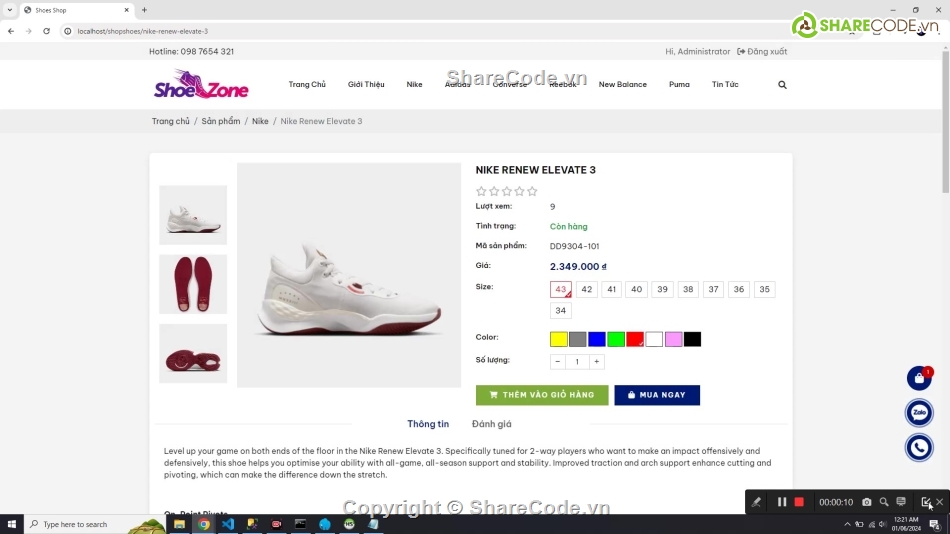The width and height of the screenshot is (950, 534).
Task: Take a screenshot with camera icon
Action: (x=867, y=502)
